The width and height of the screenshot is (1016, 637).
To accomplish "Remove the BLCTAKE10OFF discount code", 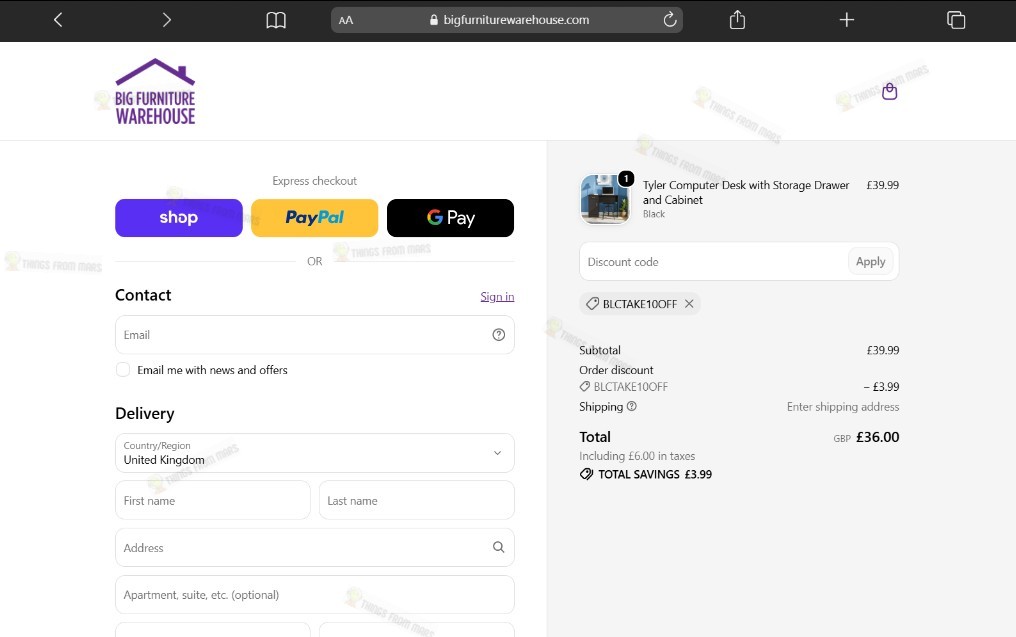I will 689,303.
